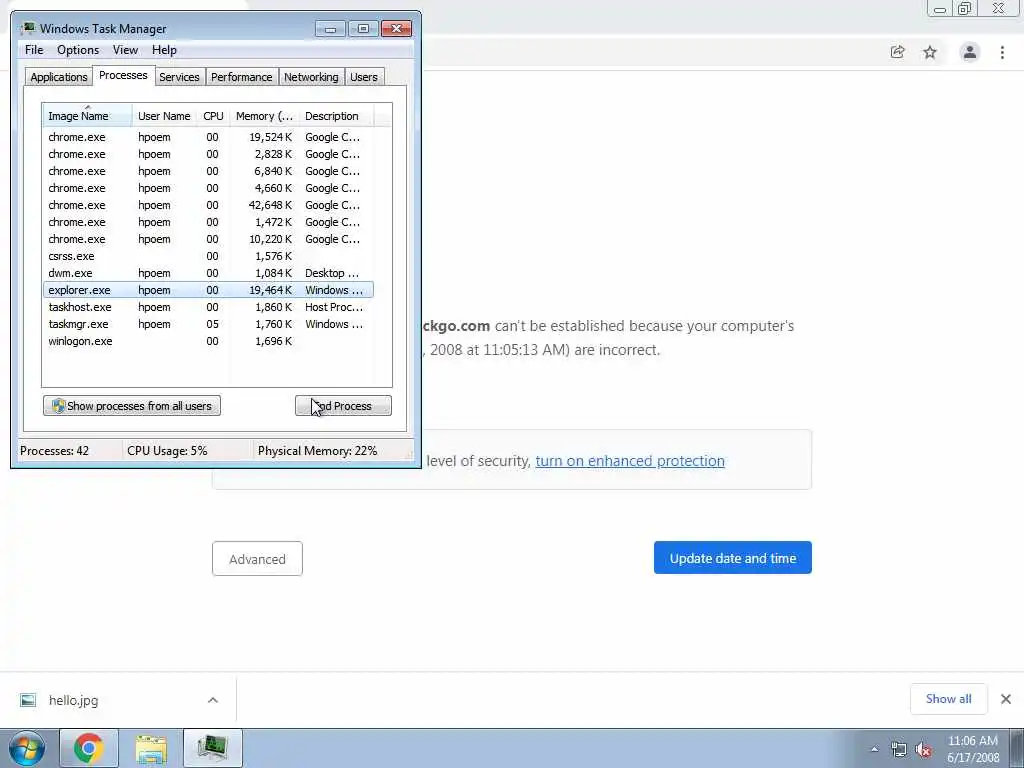Screen dimensions: 1024x768
Task: Click the Windows Start orb
Action: [x=27, y=748]
